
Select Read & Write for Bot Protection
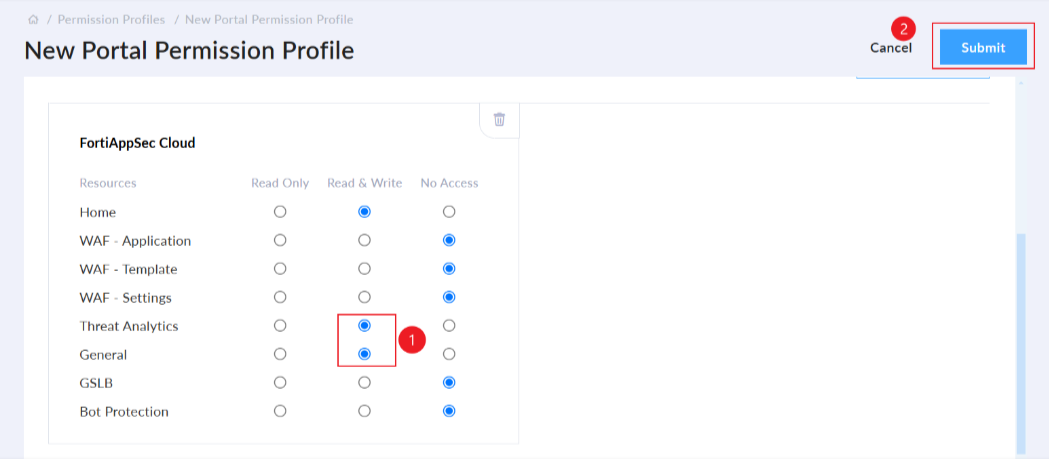tap(364, 411)
